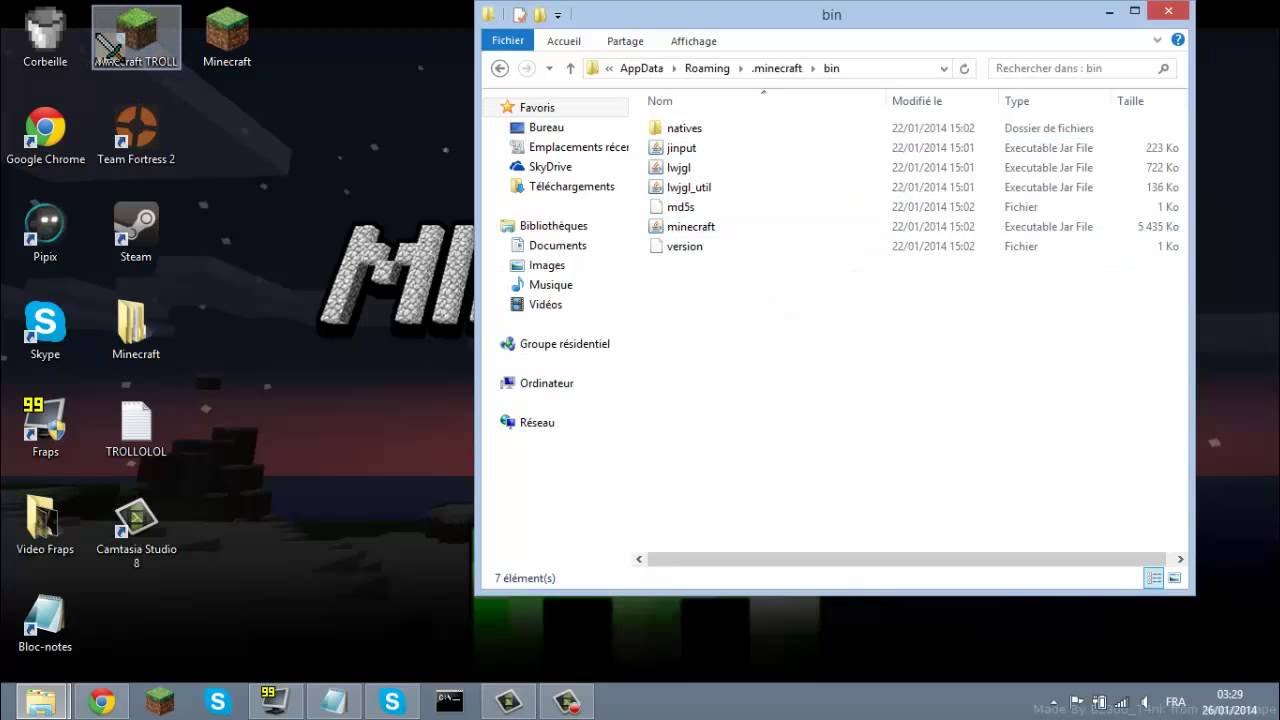This screenshot has width=1280, height=720.
Task: Select Video Fraps folder on desktop
Action: [x=45, y=525]
